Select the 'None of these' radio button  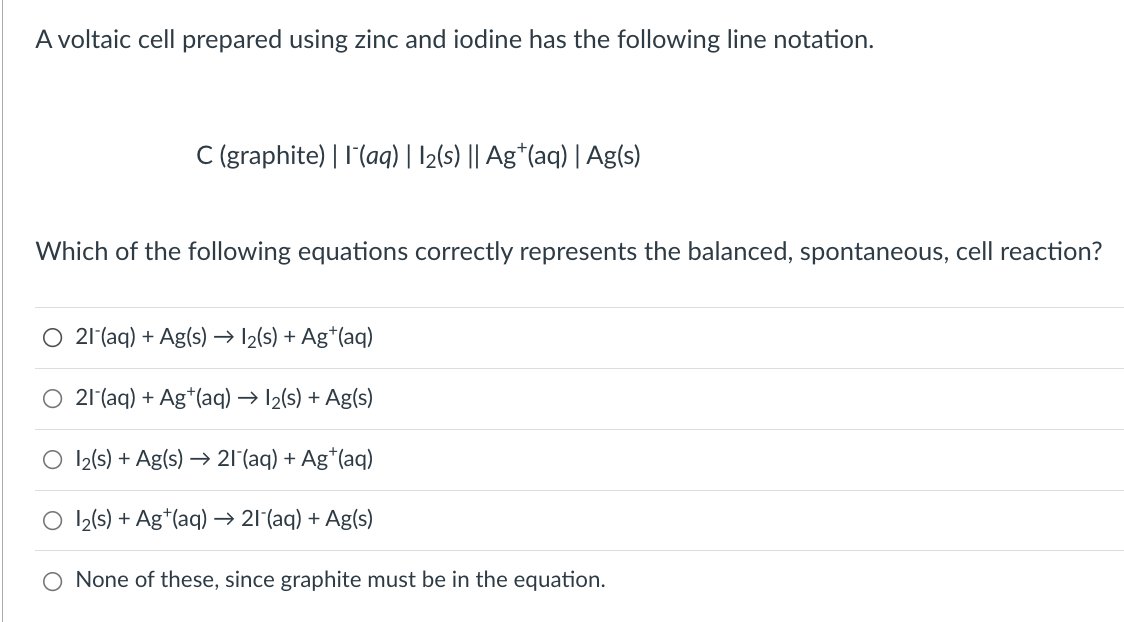tap(51, 580)
